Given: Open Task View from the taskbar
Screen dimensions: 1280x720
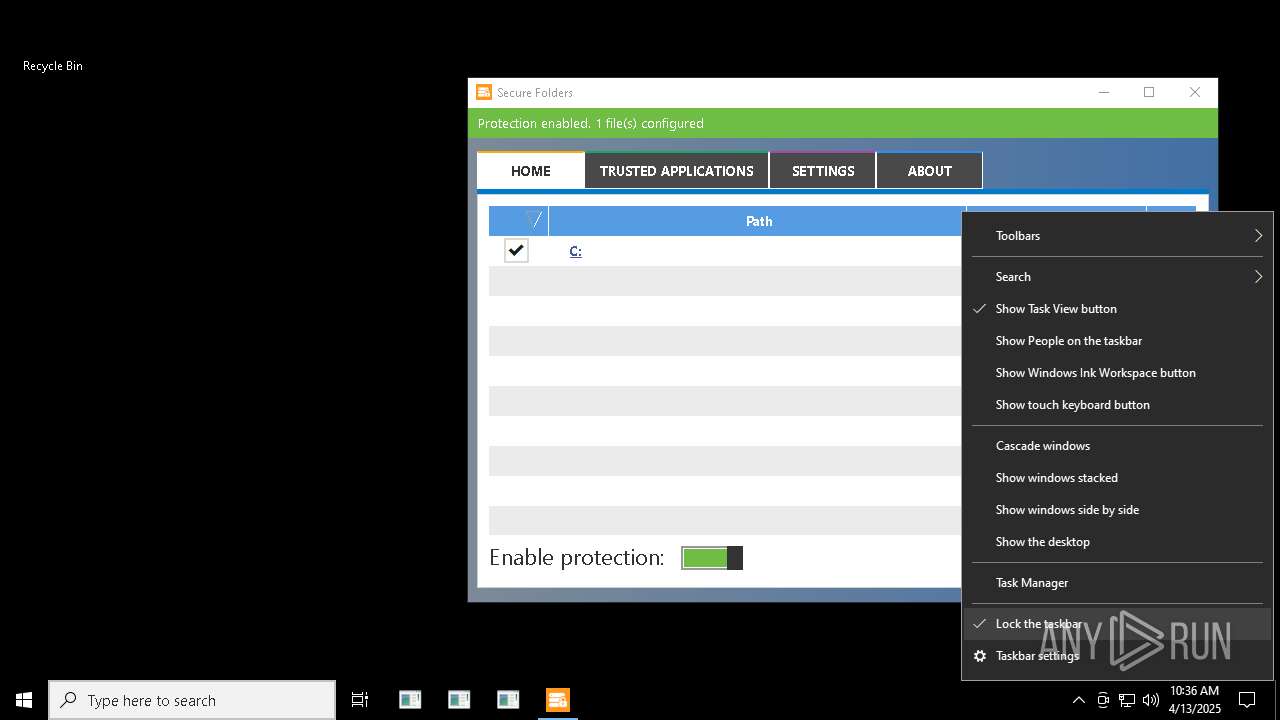Looking at the screenshot, I should pyautogui.click(x=360, y=700).
